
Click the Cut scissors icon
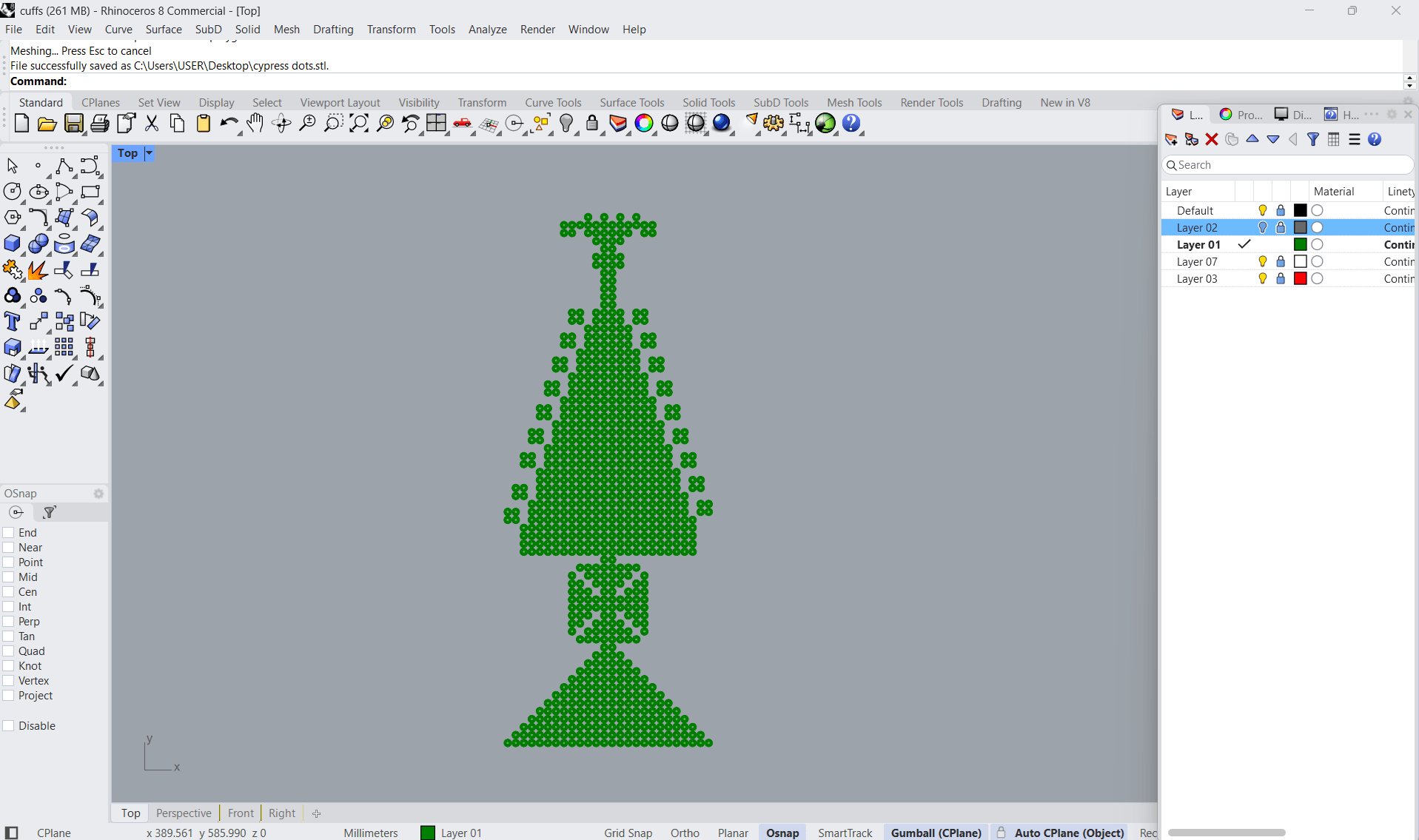click(x=152, y=124)
